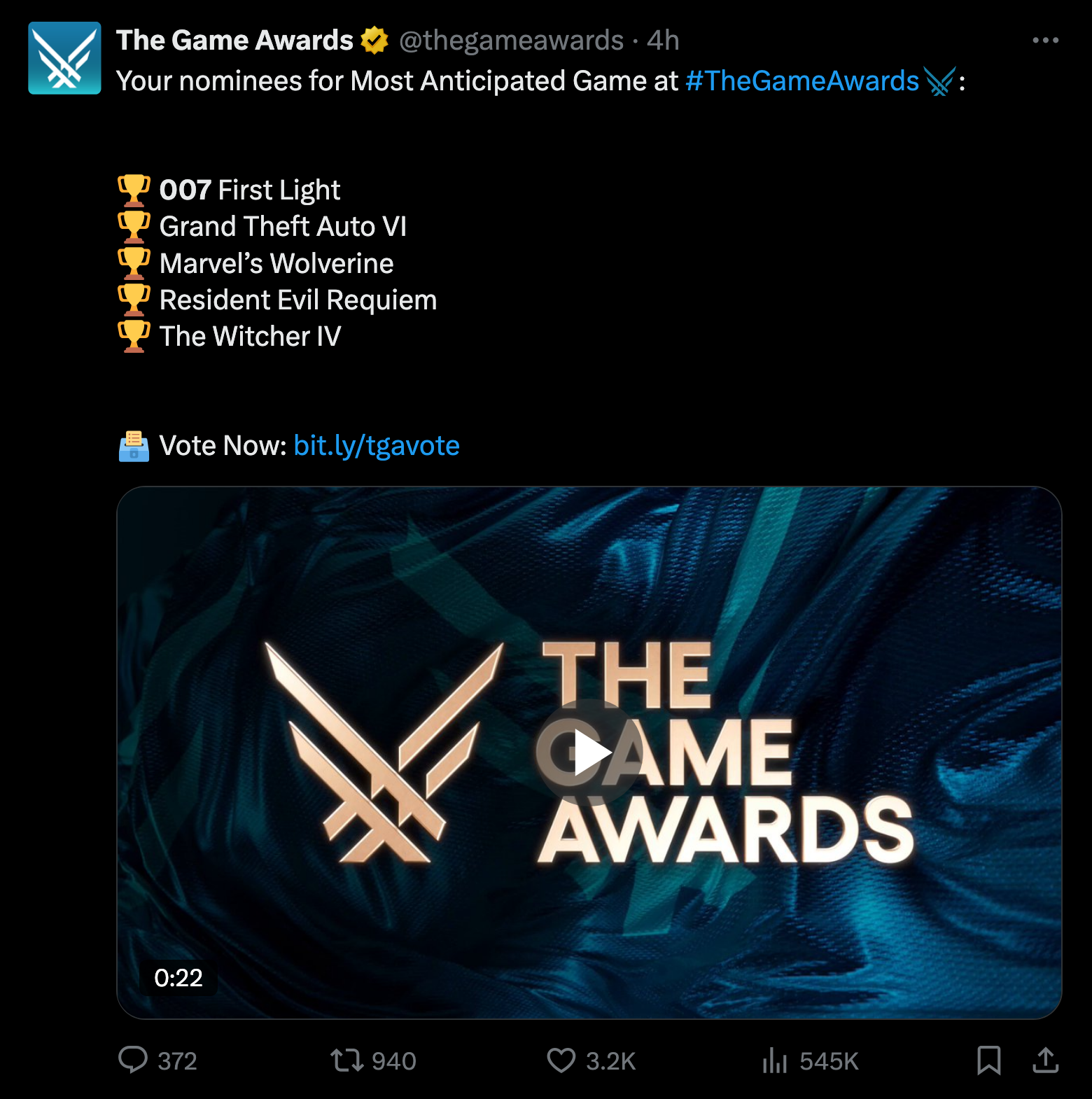This screenshot has width=1092, height=1099.
Task: Open the three-dot more options menu
Action: coord(1045,41)
